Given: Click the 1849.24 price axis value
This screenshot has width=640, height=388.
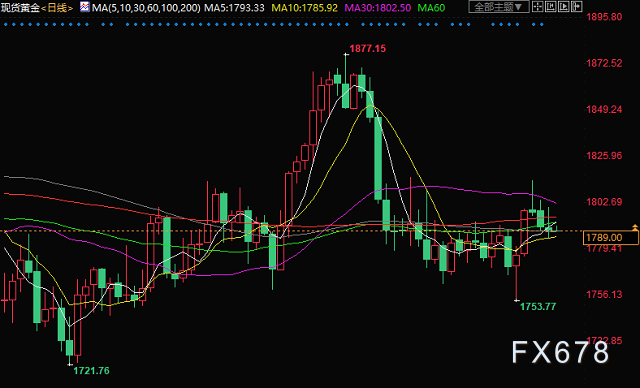Looking at the screenshot, I should click(x=604, y=109).
